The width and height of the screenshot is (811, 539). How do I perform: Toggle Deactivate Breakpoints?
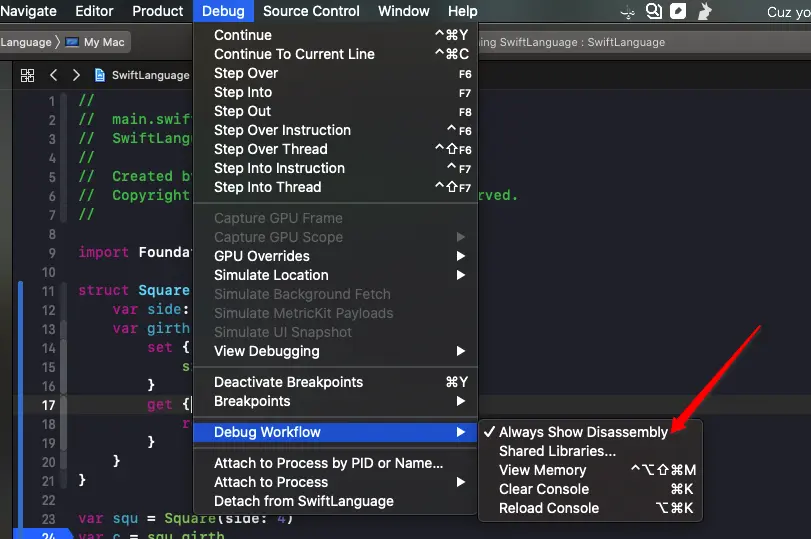pyautogui.click(x=288, y=382)
